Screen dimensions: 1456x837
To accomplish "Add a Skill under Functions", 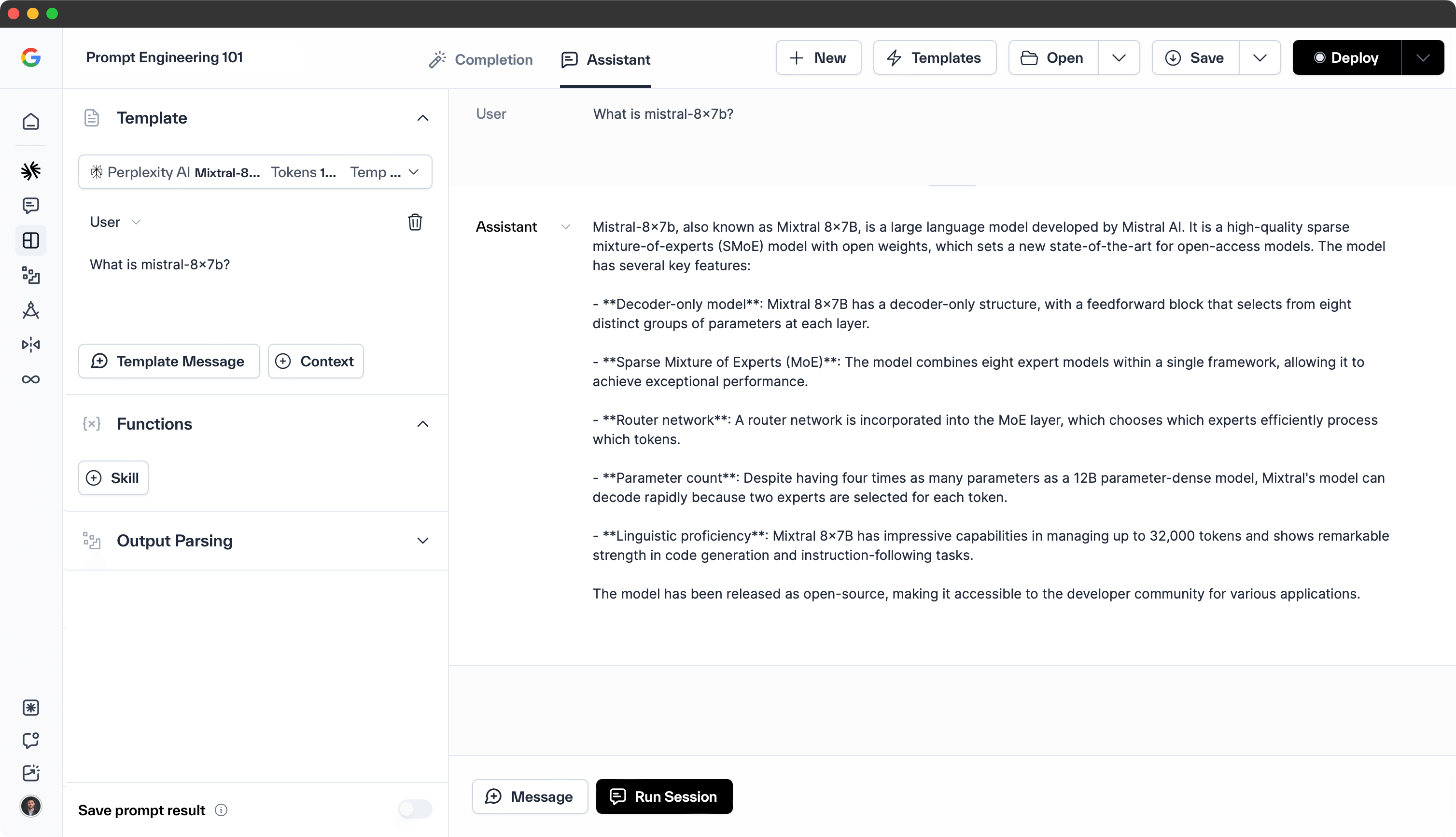I will (x=112, y=478).
